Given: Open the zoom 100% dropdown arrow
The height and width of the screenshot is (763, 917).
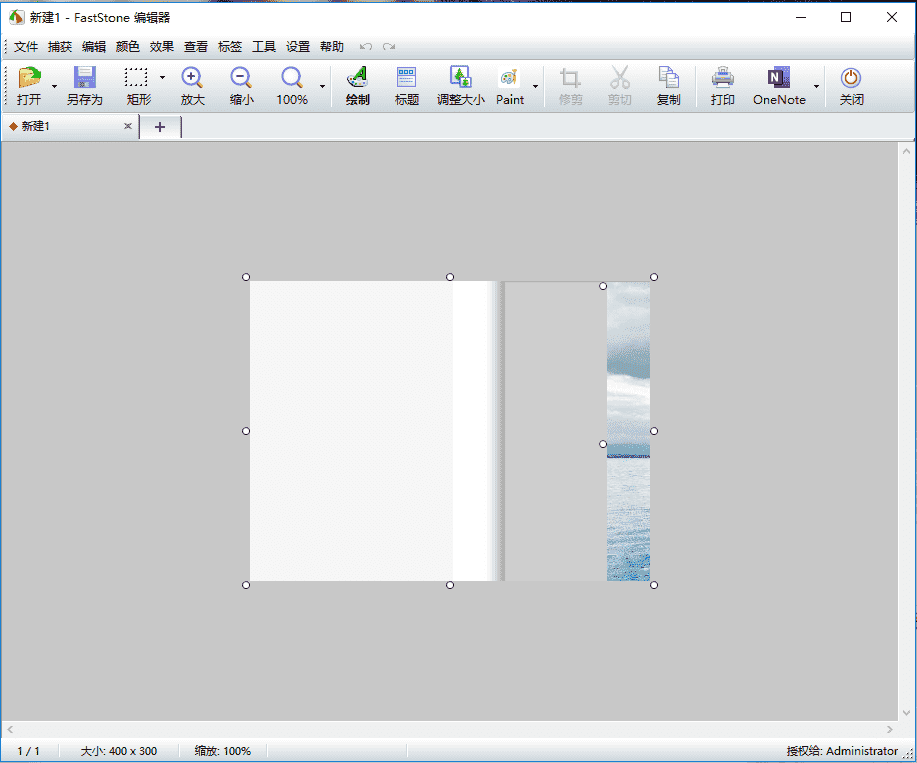Looking at the screenshot, I should coord(322,87).
